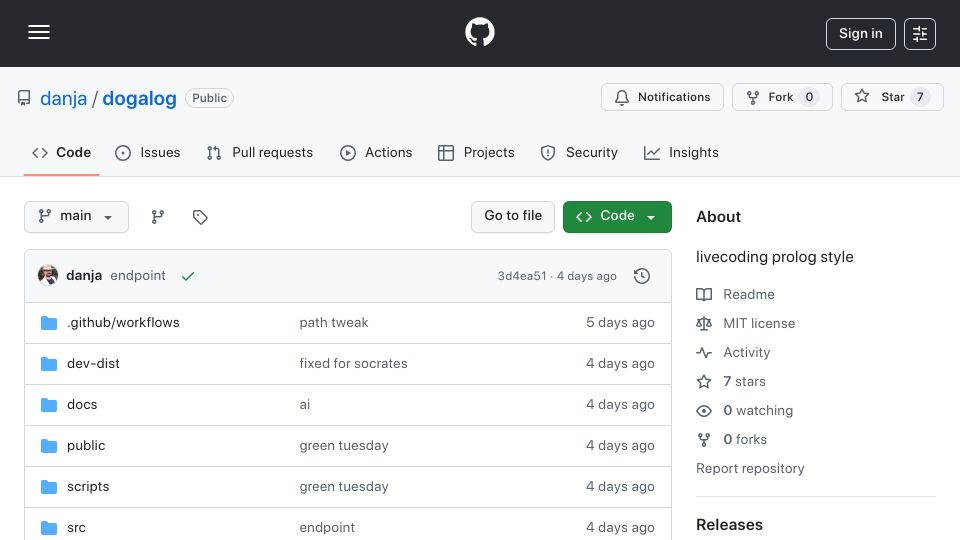Open appearance settings sliders icon
Image resolution: width=960 pixels, height=540 pixels.
[x=920, y=34]
